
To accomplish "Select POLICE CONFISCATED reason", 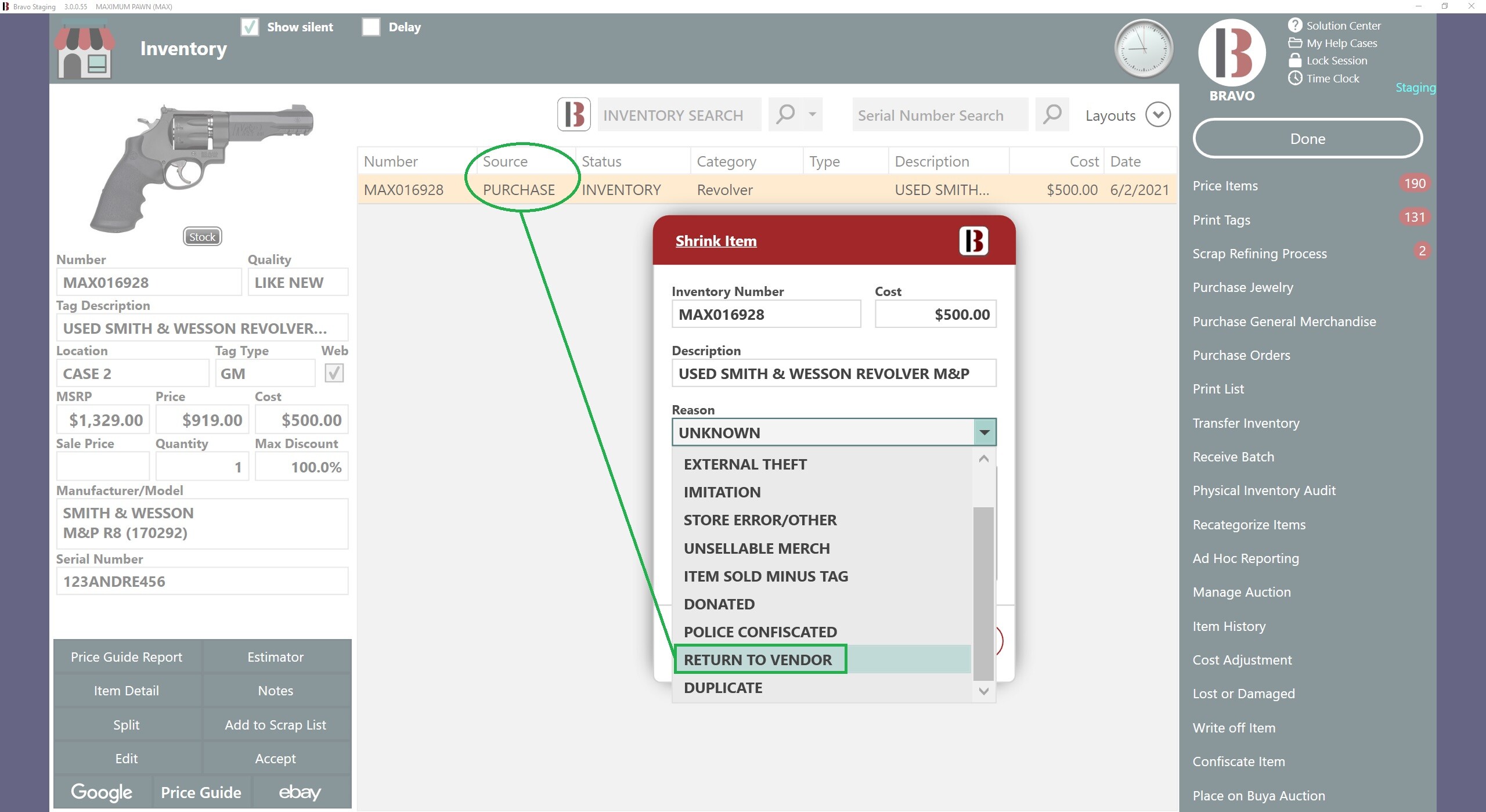I will (x=821, y=632).
